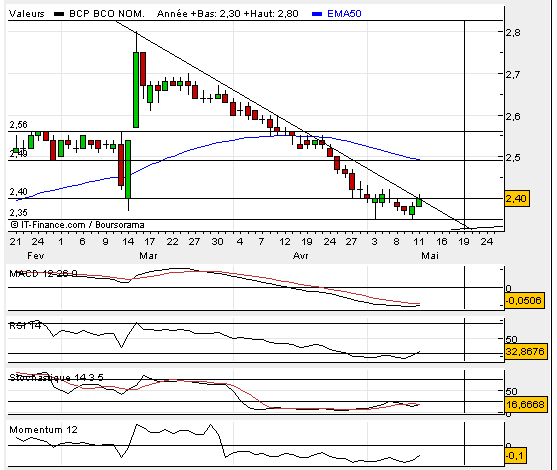Image resolution: width=557 pixels, height=470 pixels.
Task: Click the 'Fev' month label on axis
Action: point(36,256)
